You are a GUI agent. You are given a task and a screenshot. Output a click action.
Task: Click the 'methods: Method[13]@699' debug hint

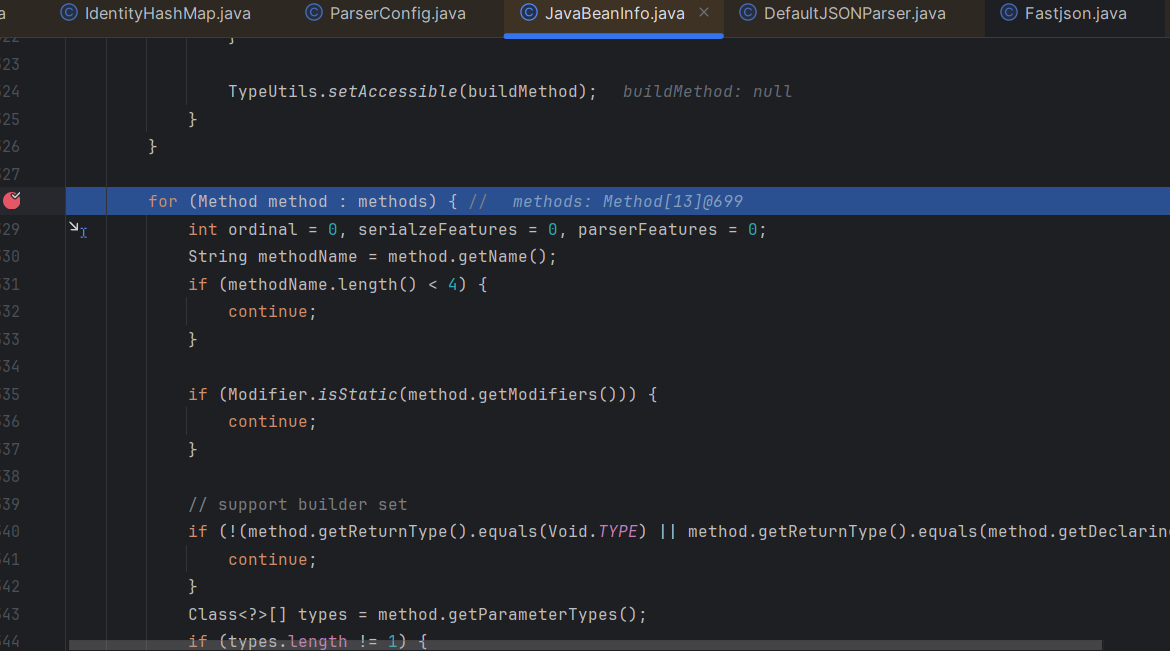[627, 202]
